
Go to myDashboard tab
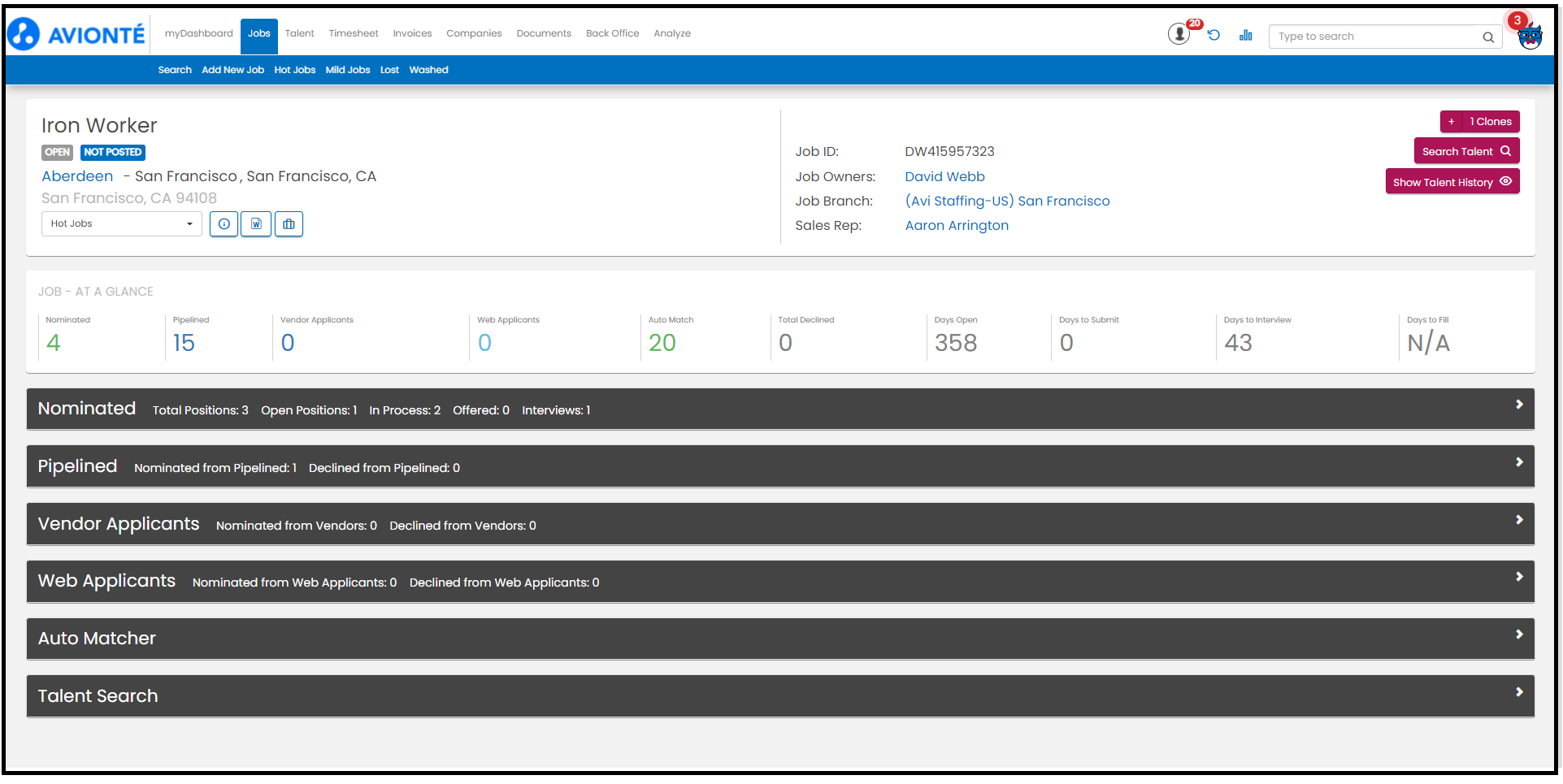pos(198,33)
